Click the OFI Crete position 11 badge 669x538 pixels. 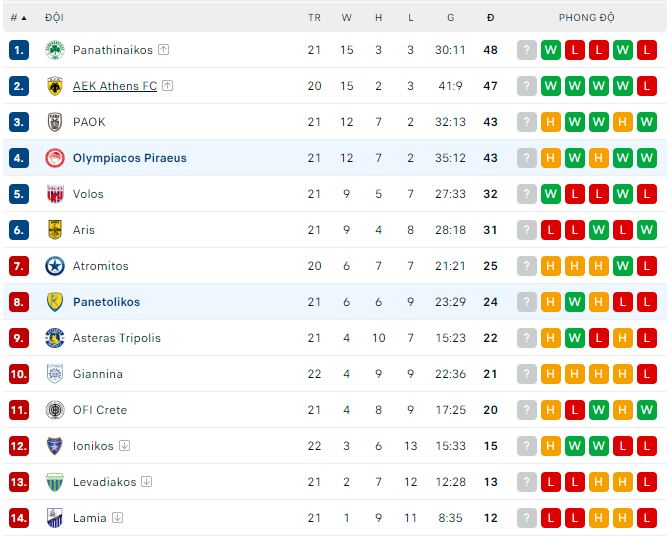click(x=19, y=410)
